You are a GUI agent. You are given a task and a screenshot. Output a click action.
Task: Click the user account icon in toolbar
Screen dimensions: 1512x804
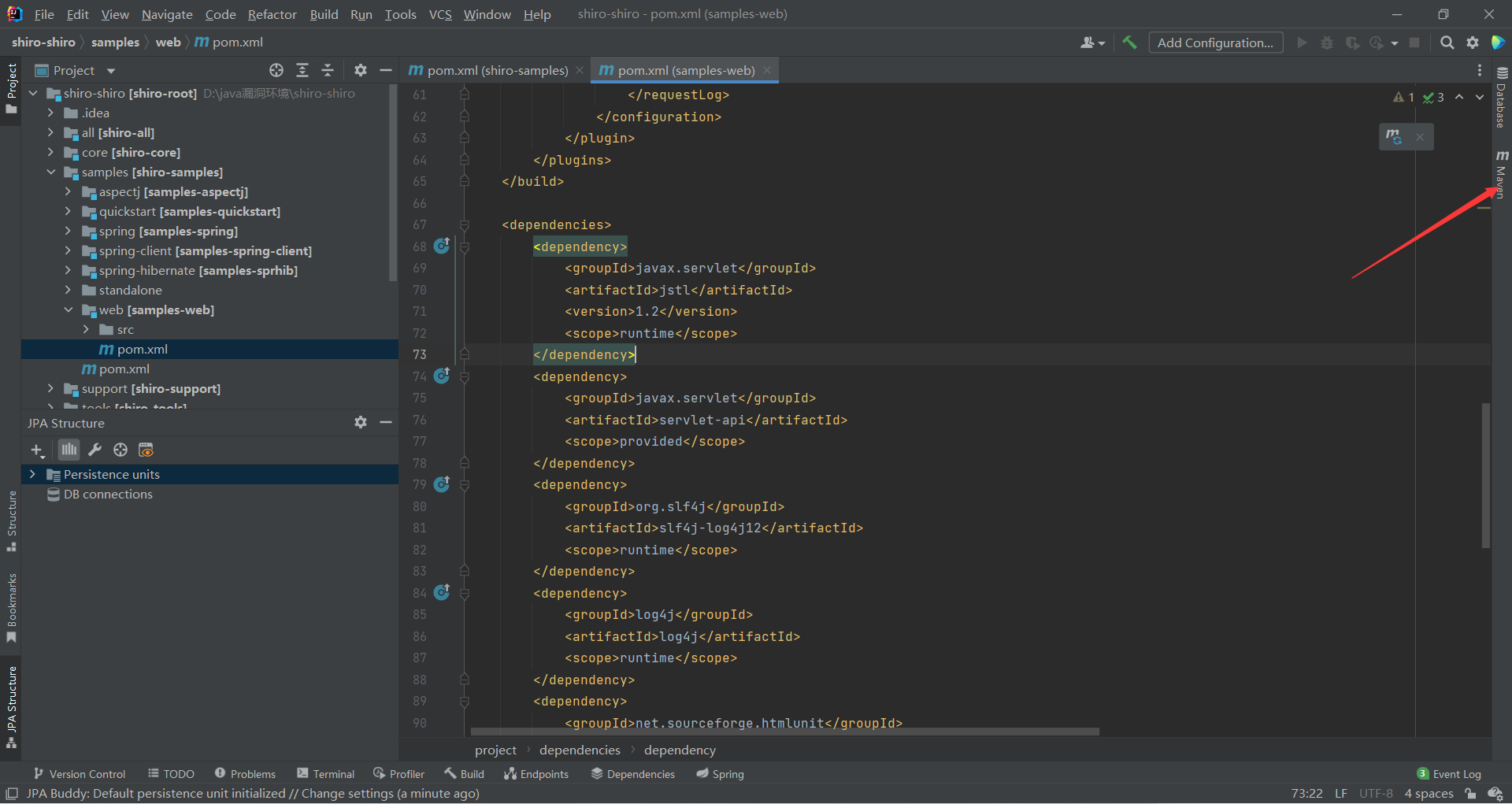click(x=1092, y=43)
